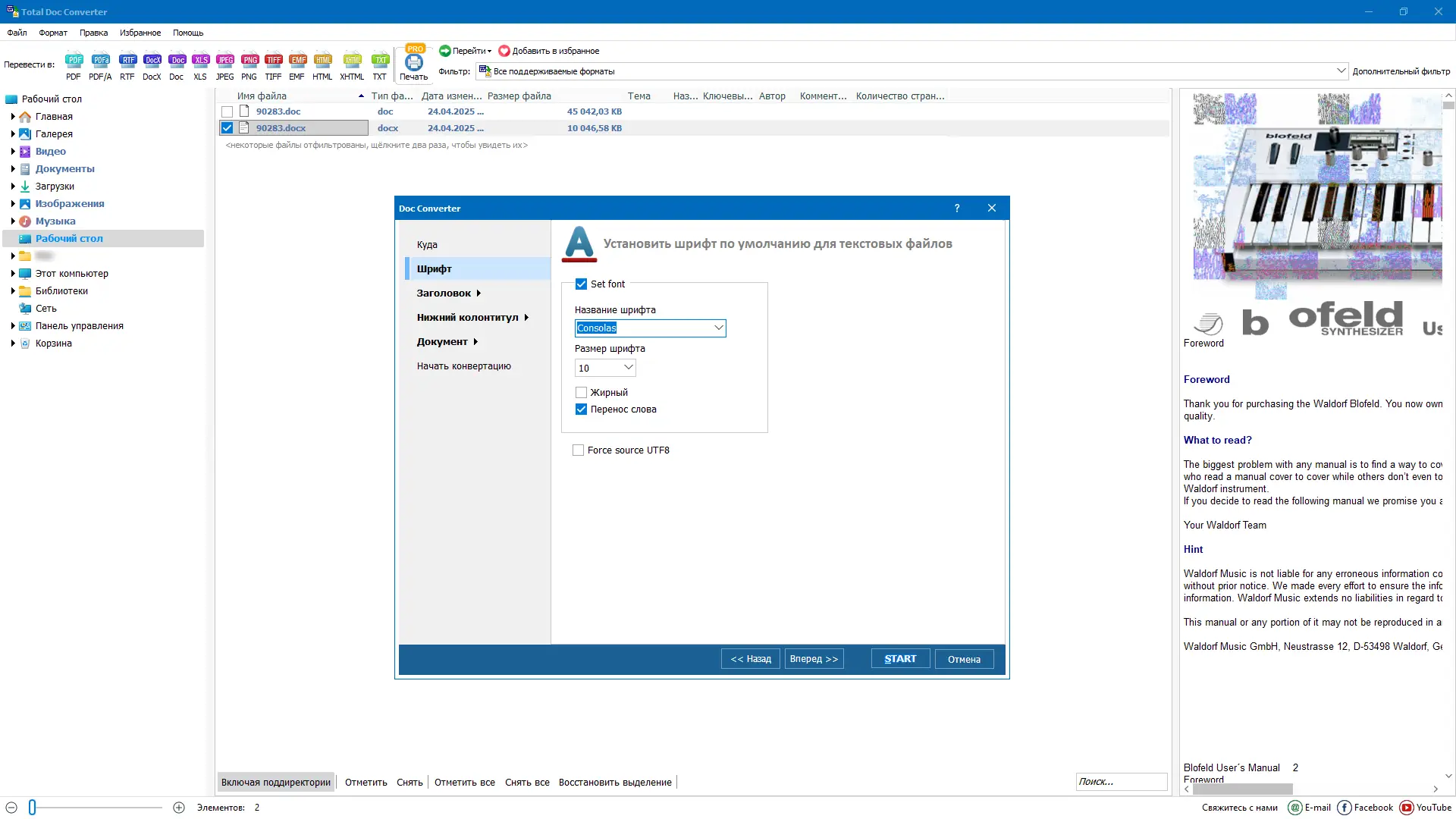Viewport: 1456px width, 819px height.
Task: Select PDF as output format
Action: coord(74,64)
